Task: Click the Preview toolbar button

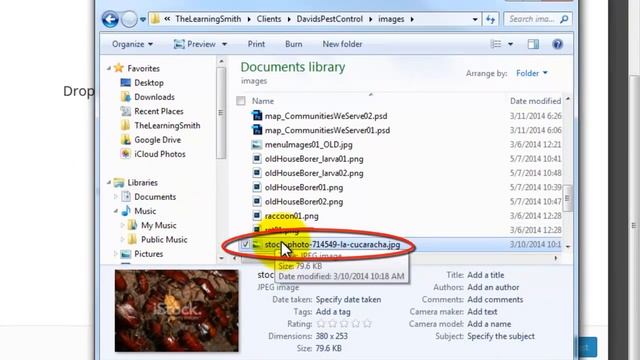Action: [x=195, y=44]
